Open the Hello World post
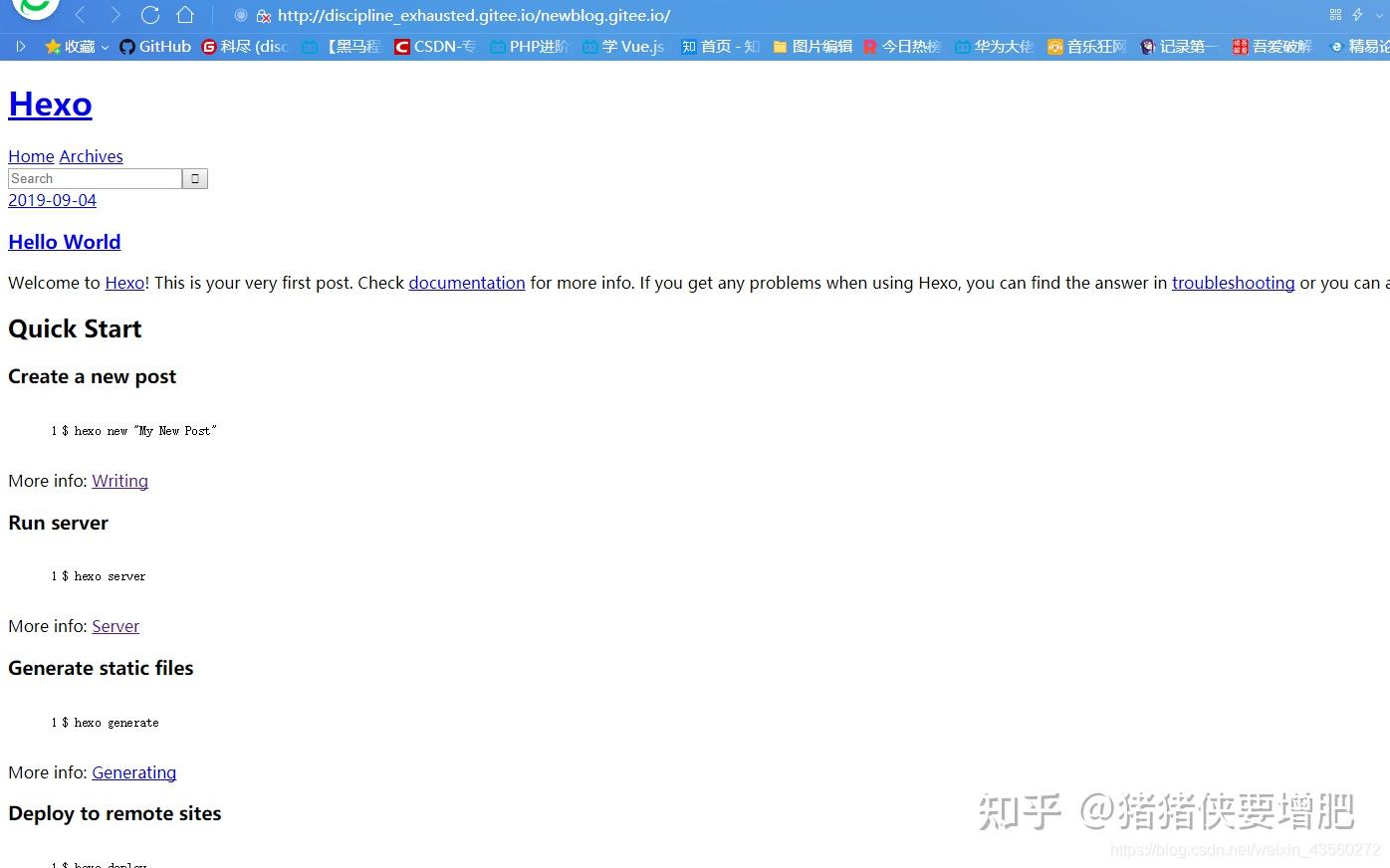Screen dimensions: 1390x868 point(64,242)
